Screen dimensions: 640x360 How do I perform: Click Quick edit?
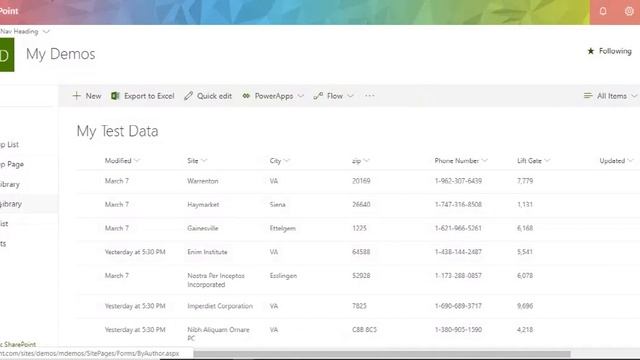(x=214, y=96)
